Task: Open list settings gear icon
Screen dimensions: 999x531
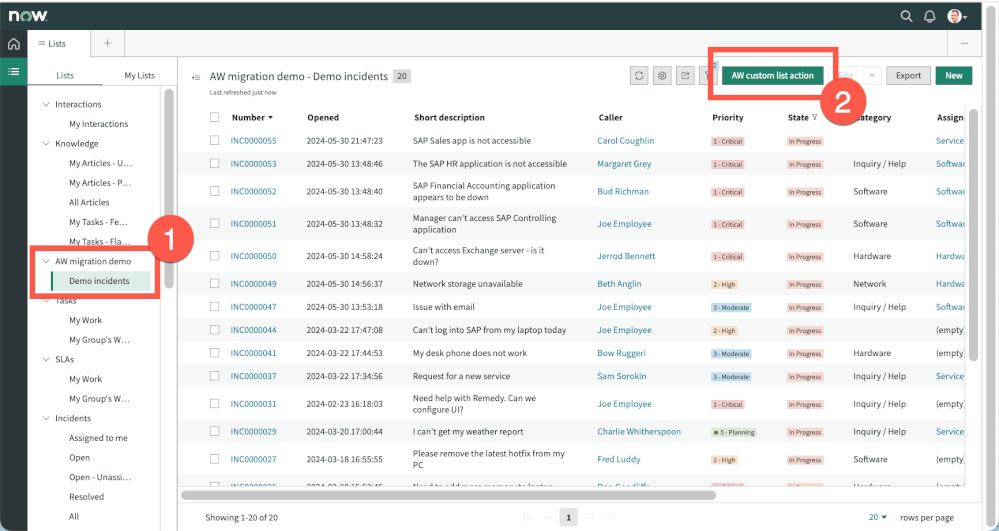Action: [662, 75]
